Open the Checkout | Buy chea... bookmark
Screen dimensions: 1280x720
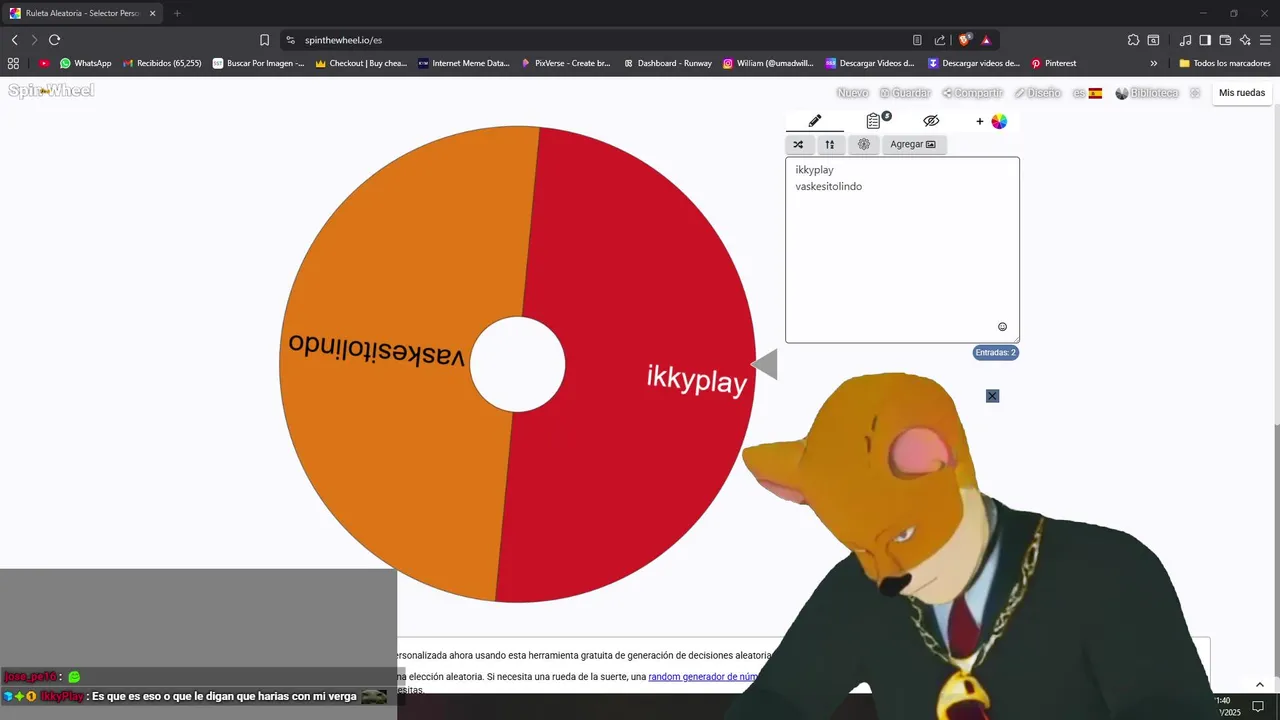(361, 63)
